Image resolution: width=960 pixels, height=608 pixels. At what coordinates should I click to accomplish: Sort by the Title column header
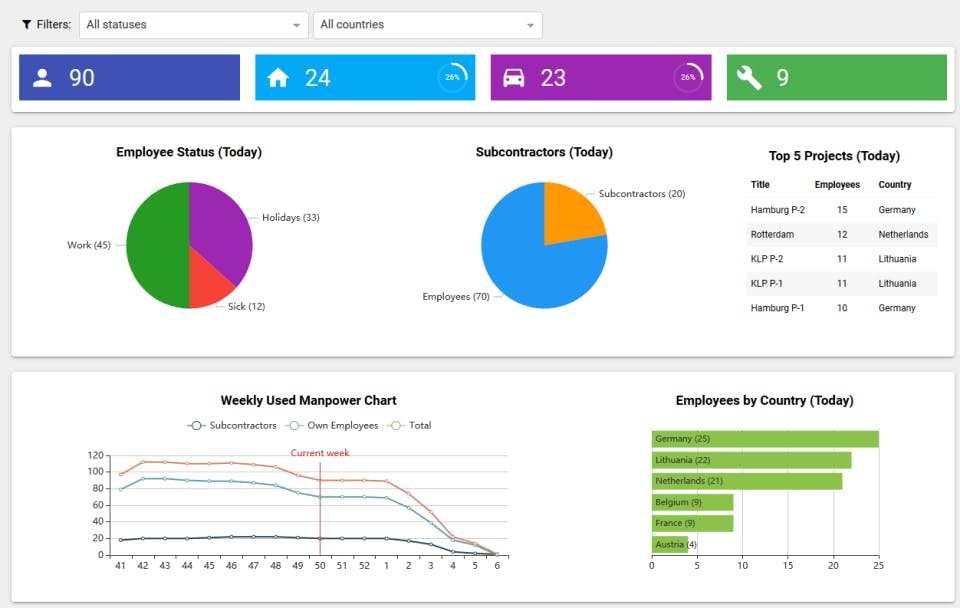[760, 184]
